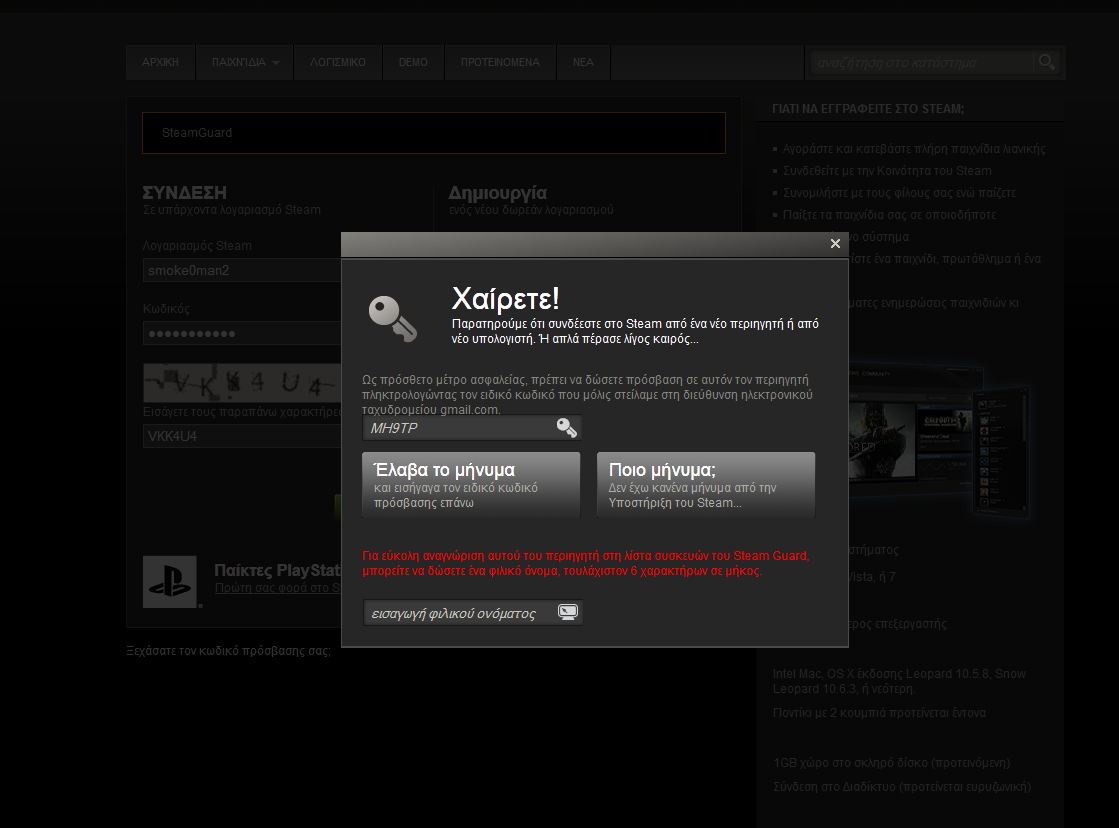Click the Πρώτη σας φορά PlayStation link
The image size is (1119, 828).
point(278,588)
